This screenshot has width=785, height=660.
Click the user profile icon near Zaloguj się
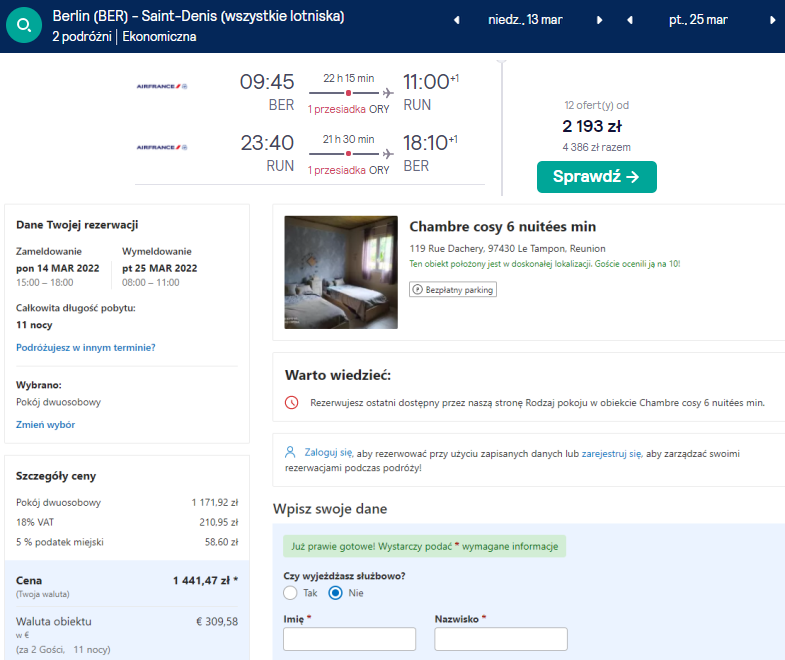tap(290, 452)
